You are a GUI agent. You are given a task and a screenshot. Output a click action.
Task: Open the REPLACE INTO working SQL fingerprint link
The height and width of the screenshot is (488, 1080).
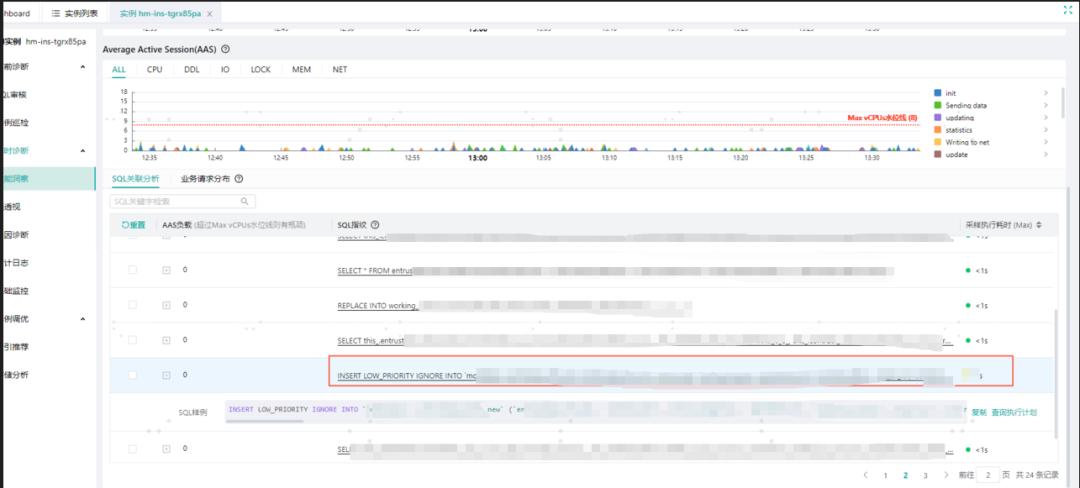click(378, 306)
